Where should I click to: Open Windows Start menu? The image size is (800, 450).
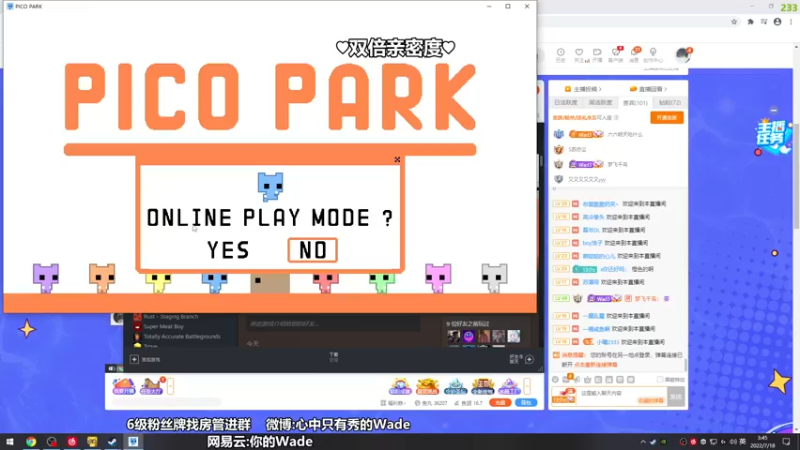click(x=10, y=441)
